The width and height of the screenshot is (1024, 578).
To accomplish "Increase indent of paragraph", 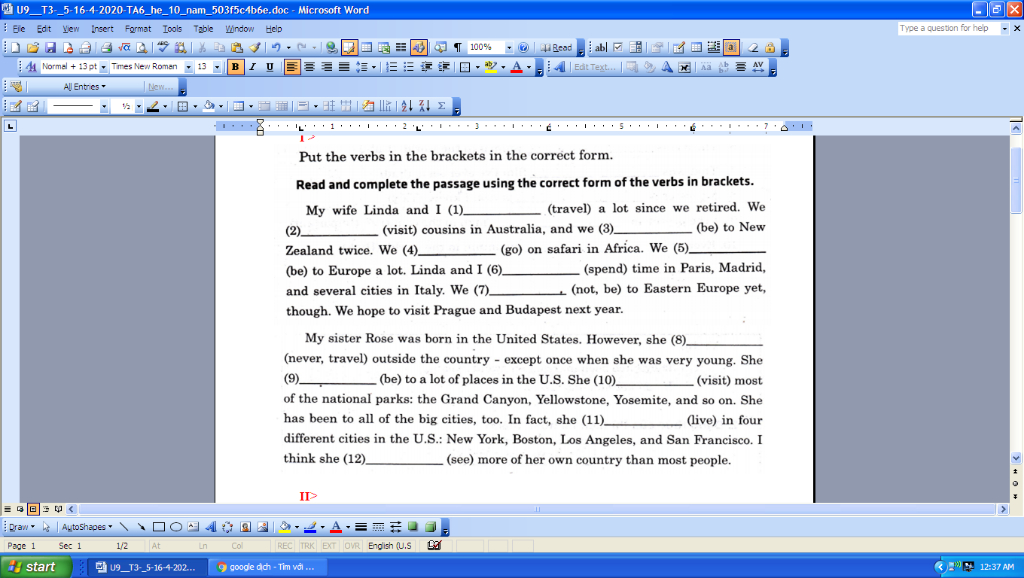I will (443, 67).
